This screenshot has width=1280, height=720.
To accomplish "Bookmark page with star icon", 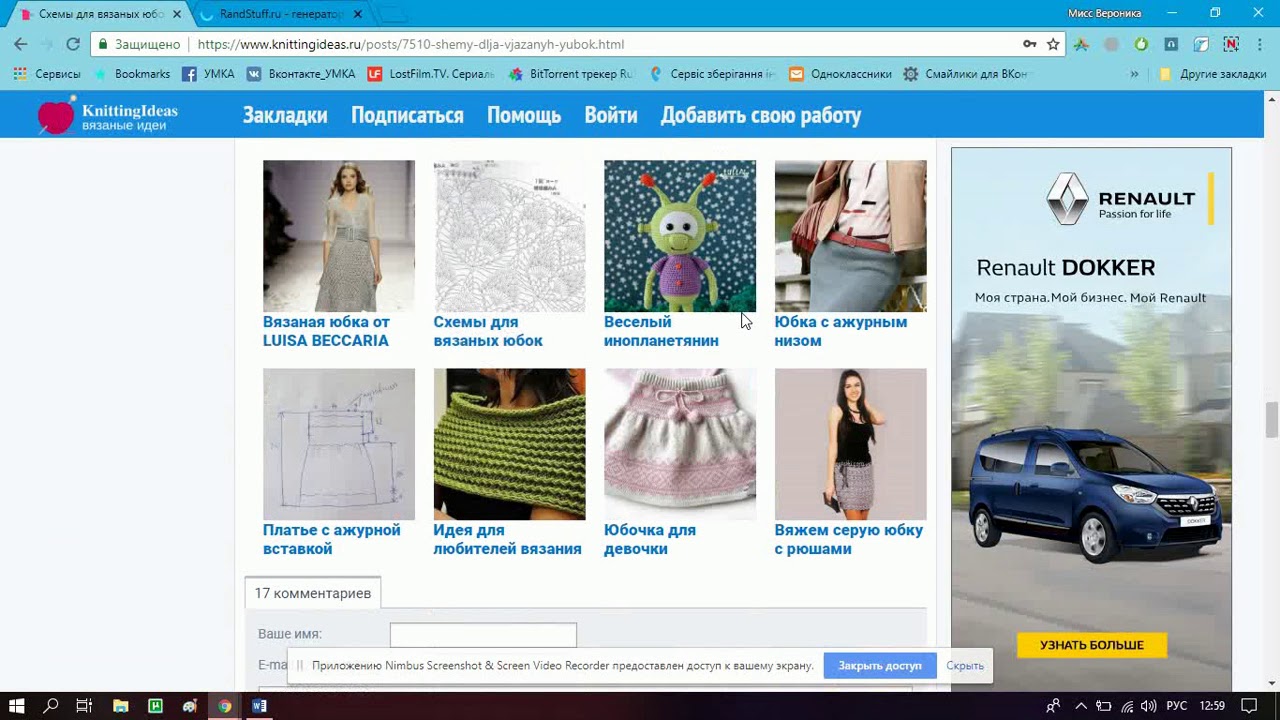I will click(1053, 44).
